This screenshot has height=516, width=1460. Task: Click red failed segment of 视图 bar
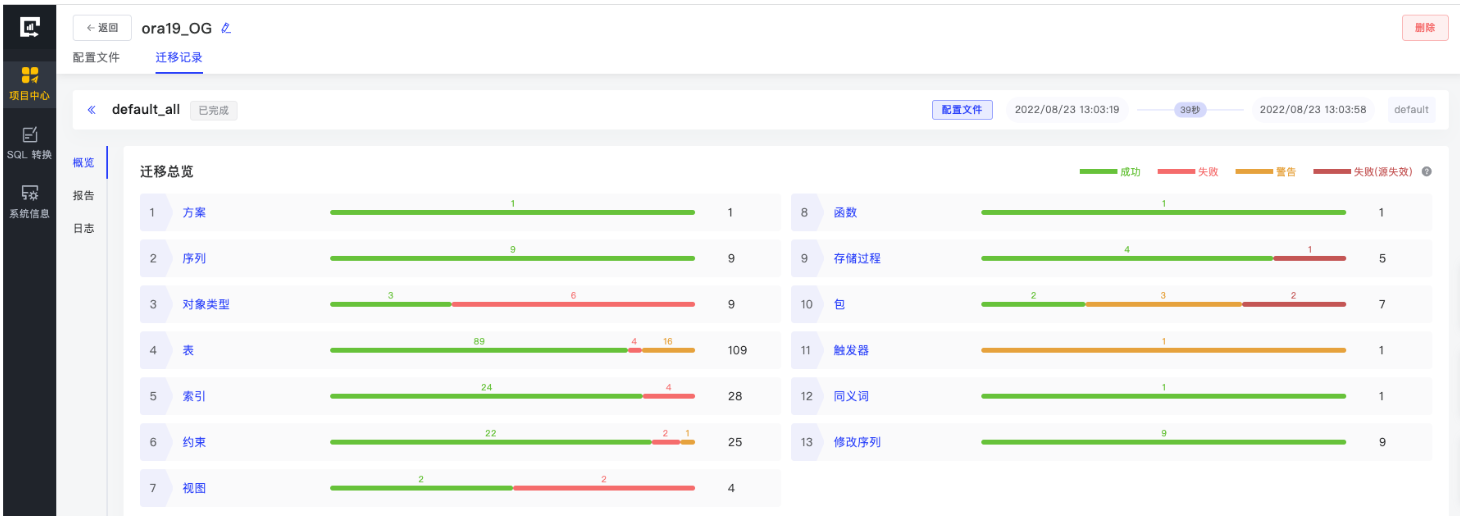point(604,488)
